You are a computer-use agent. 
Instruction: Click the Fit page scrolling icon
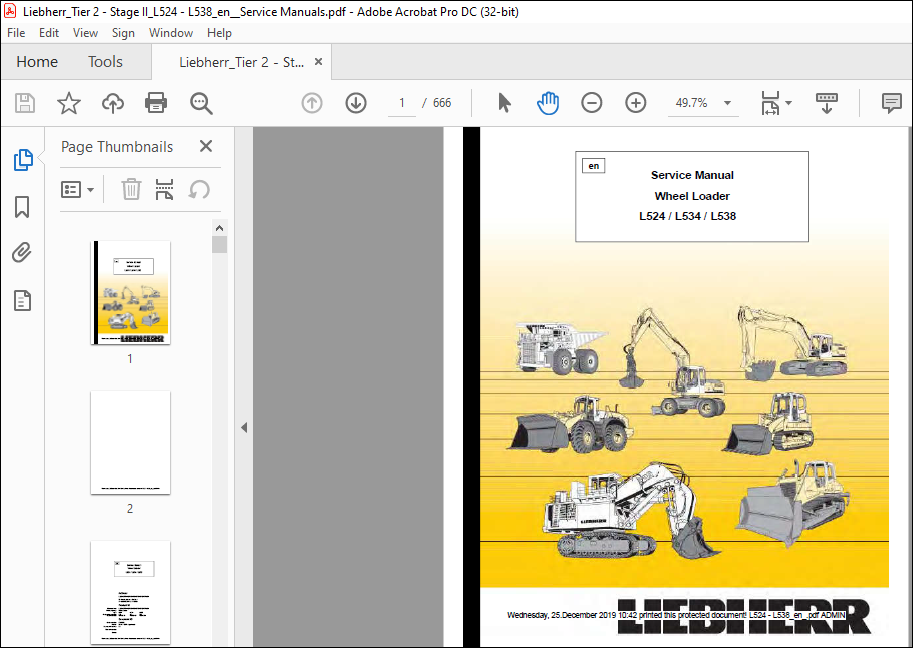(770, 103)
